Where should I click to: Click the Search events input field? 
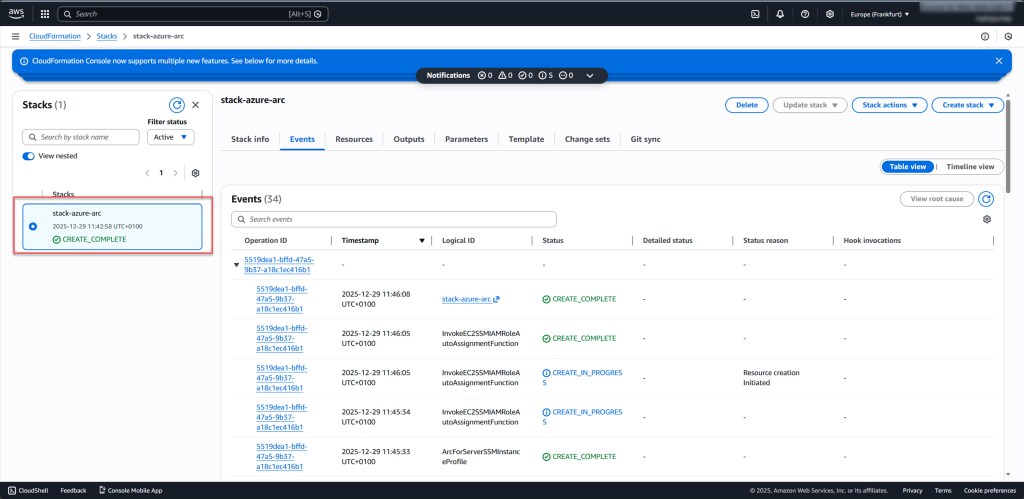[394, 219]
